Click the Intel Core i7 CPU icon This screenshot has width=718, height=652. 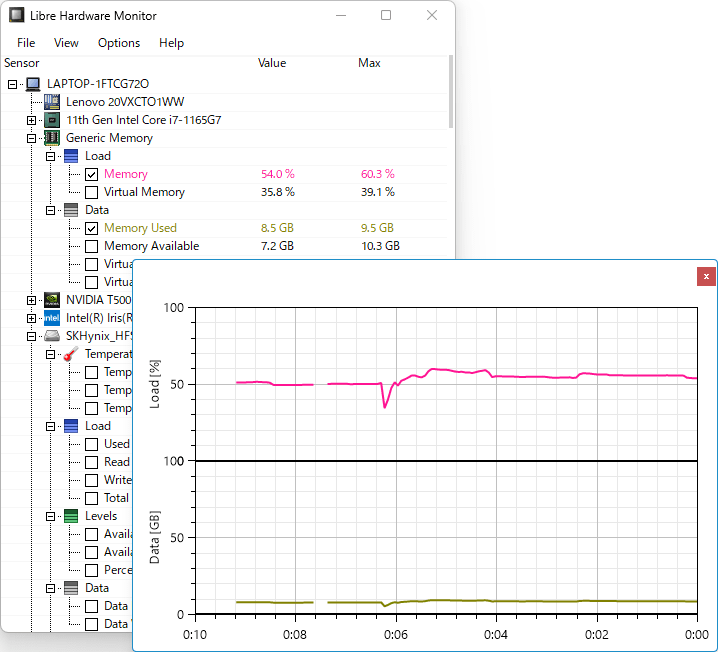[x=52, y=120]
